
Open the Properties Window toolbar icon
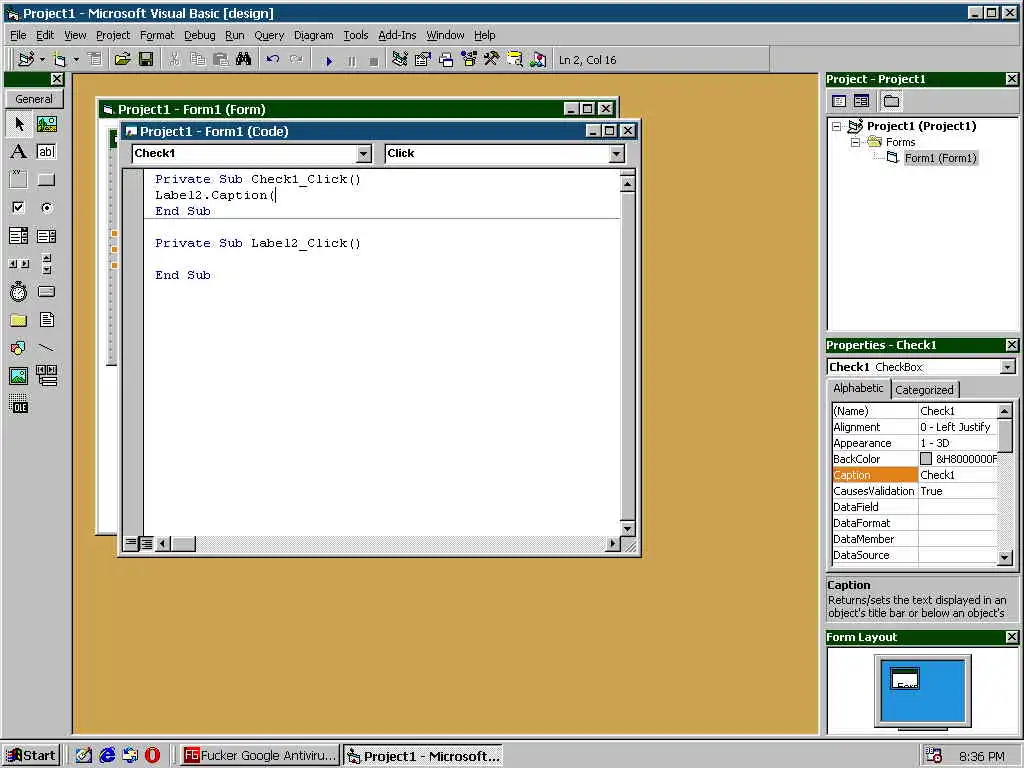tap(423, 59)
